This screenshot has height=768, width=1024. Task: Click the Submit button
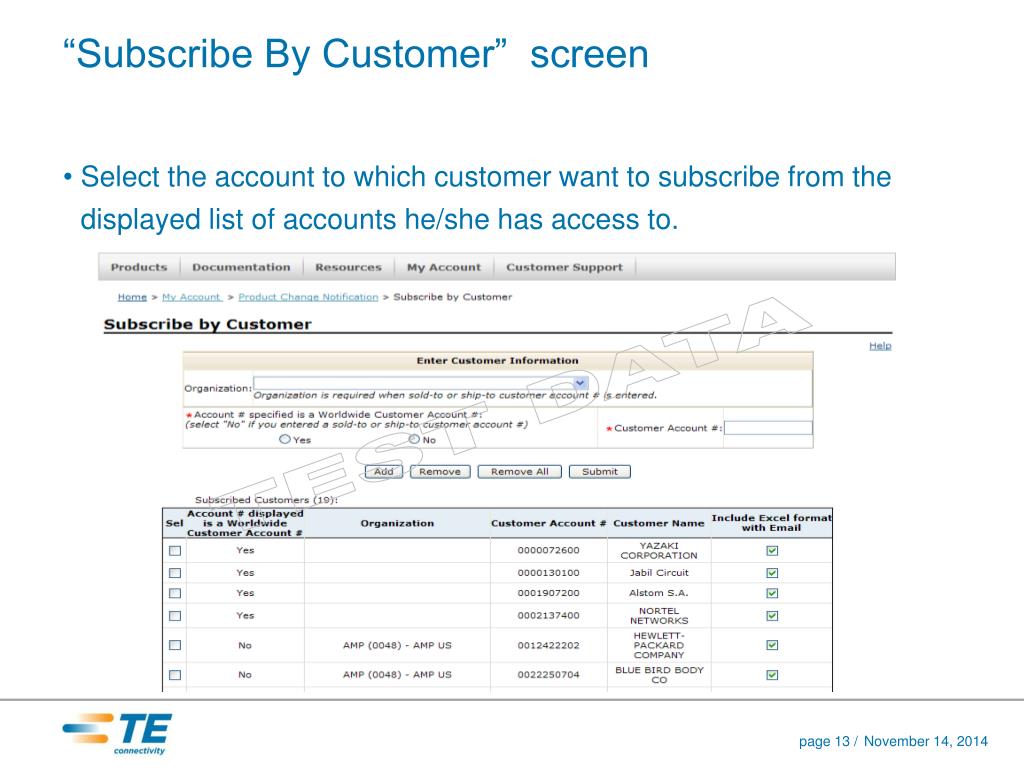(600, 472)
